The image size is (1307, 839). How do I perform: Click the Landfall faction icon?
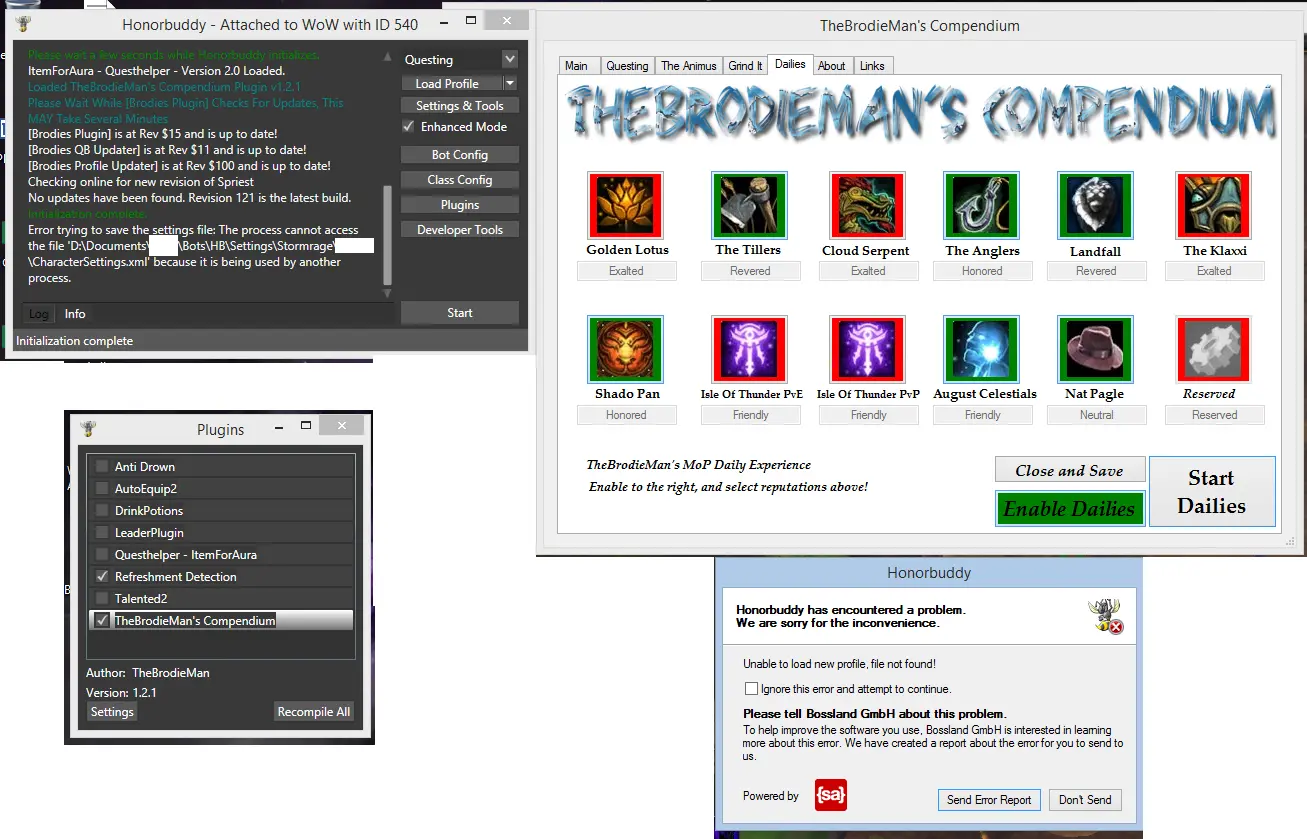(1095, 205)
